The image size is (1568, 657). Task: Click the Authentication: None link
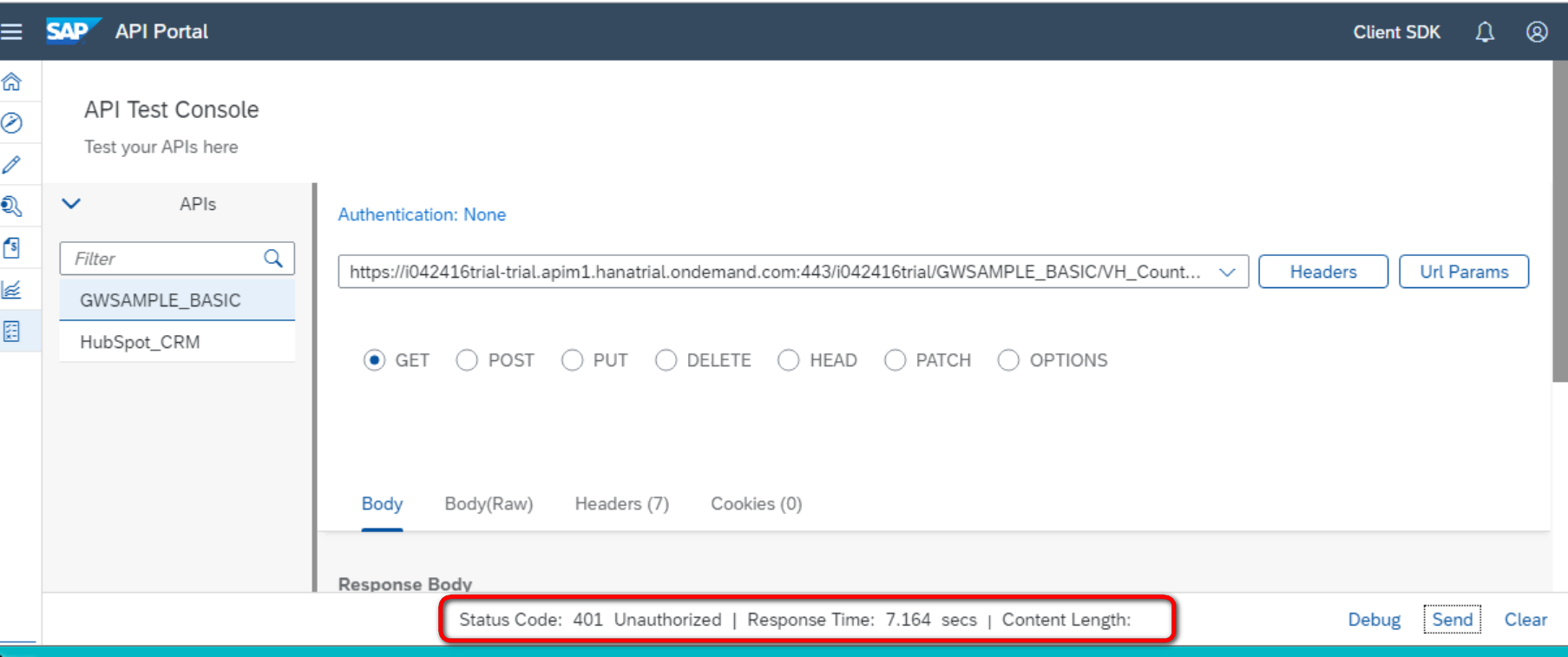(422, 214)
